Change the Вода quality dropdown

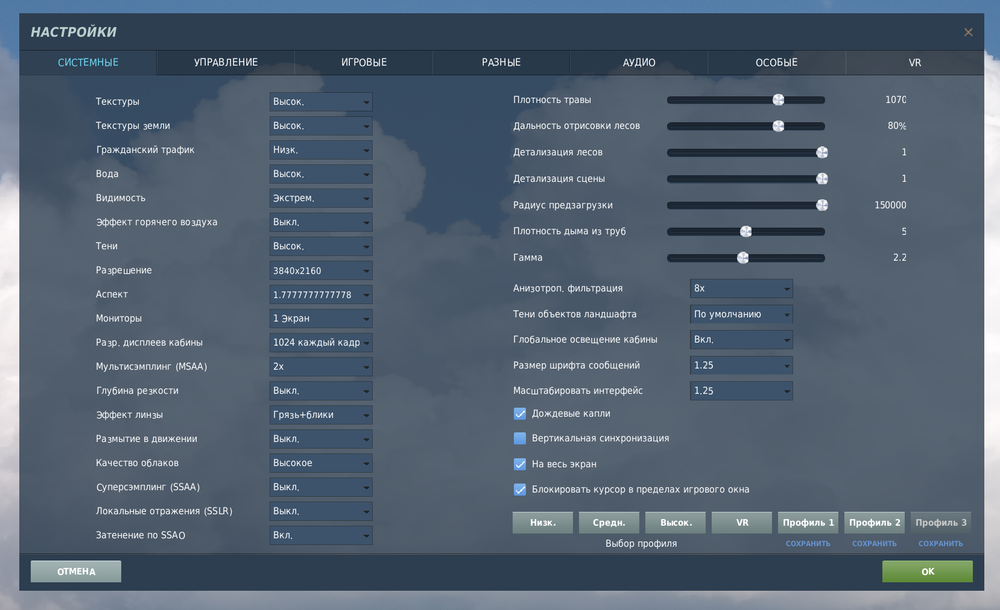pyautogui.click(x=321, y=174)
